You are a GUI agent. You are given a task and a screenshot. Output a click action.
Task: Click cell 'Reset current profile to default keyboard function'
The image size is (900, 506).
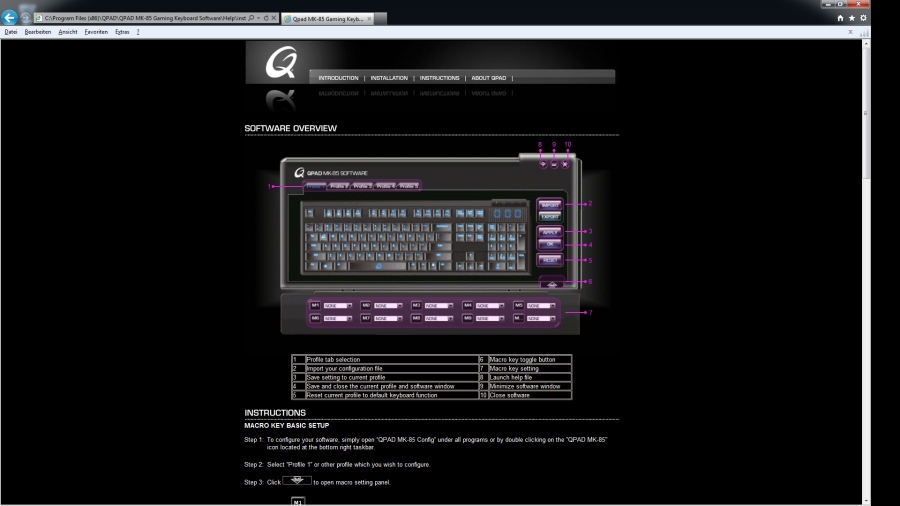(391, 395)
